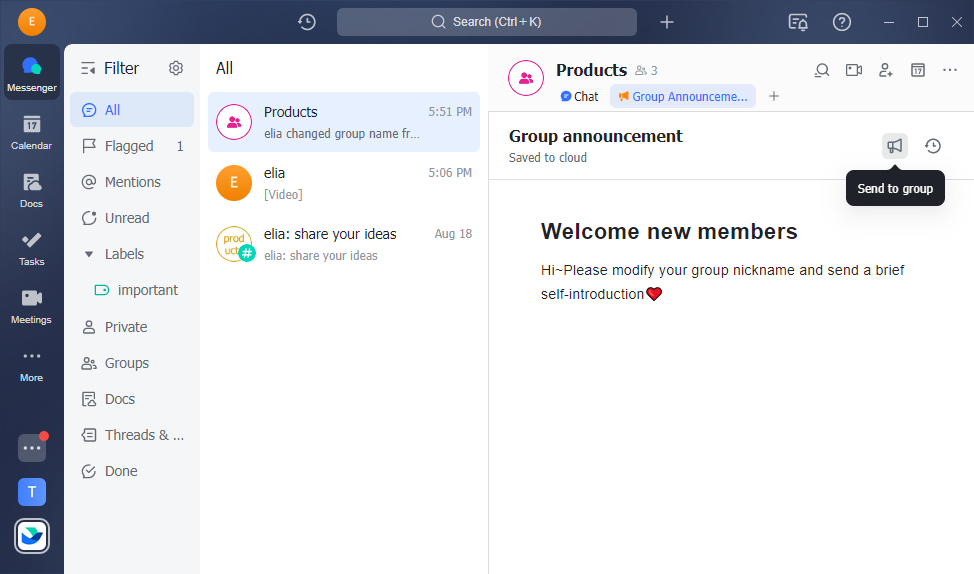The width and height of the screenshot is (974, 574).
Task: Open the plus create menu in top bar
Action: pyautogui.click(x=667, y=22)
